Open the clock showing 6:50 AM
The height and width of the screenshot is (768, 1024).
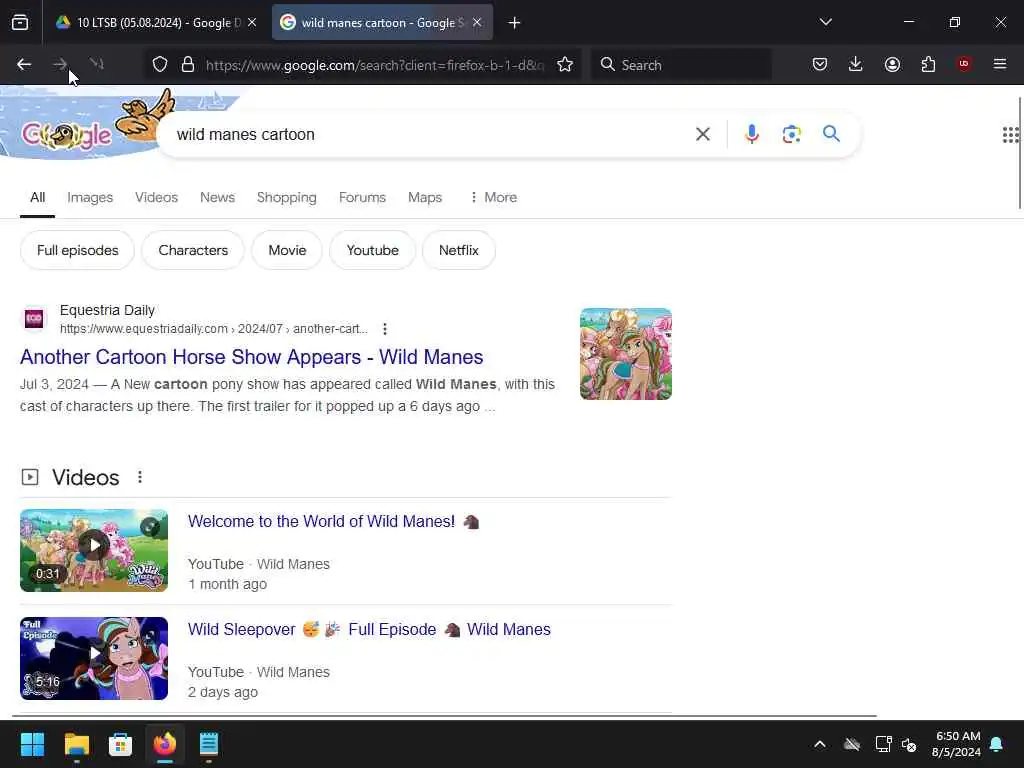pyautogui.click(x=957, y=744)
